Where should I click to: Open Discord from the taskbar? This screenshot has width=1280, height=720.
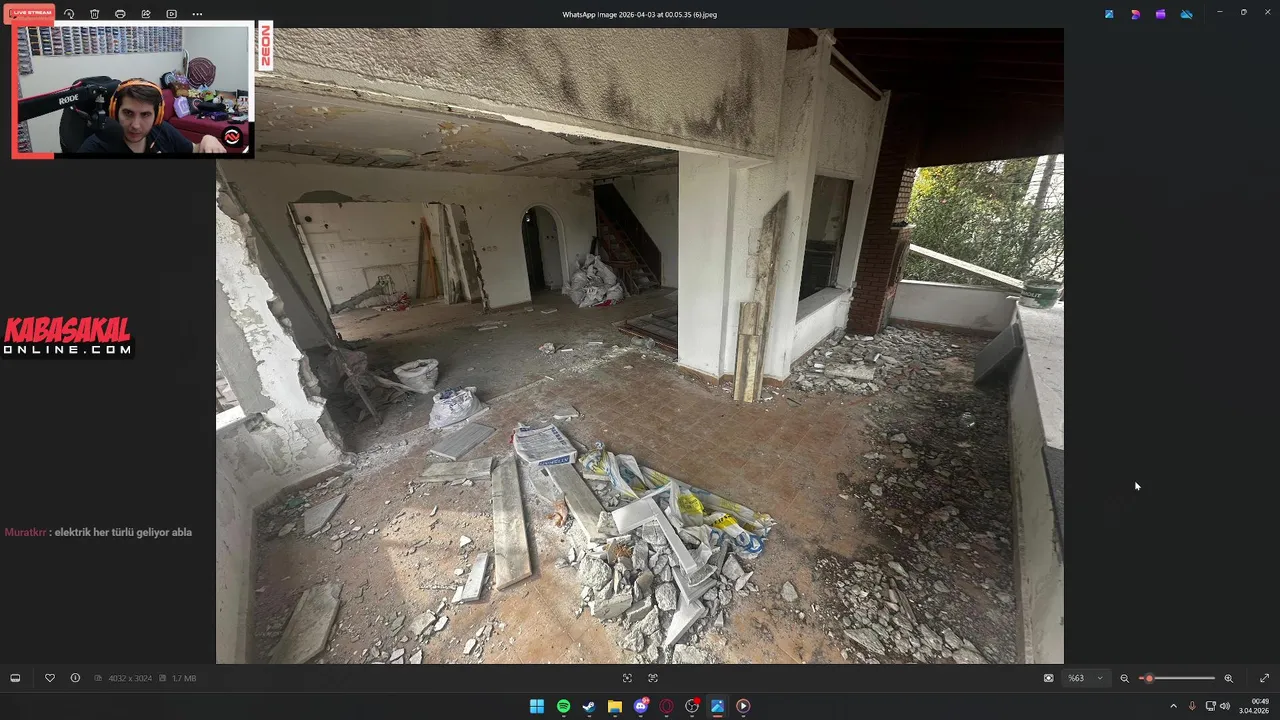coord(641,706)
